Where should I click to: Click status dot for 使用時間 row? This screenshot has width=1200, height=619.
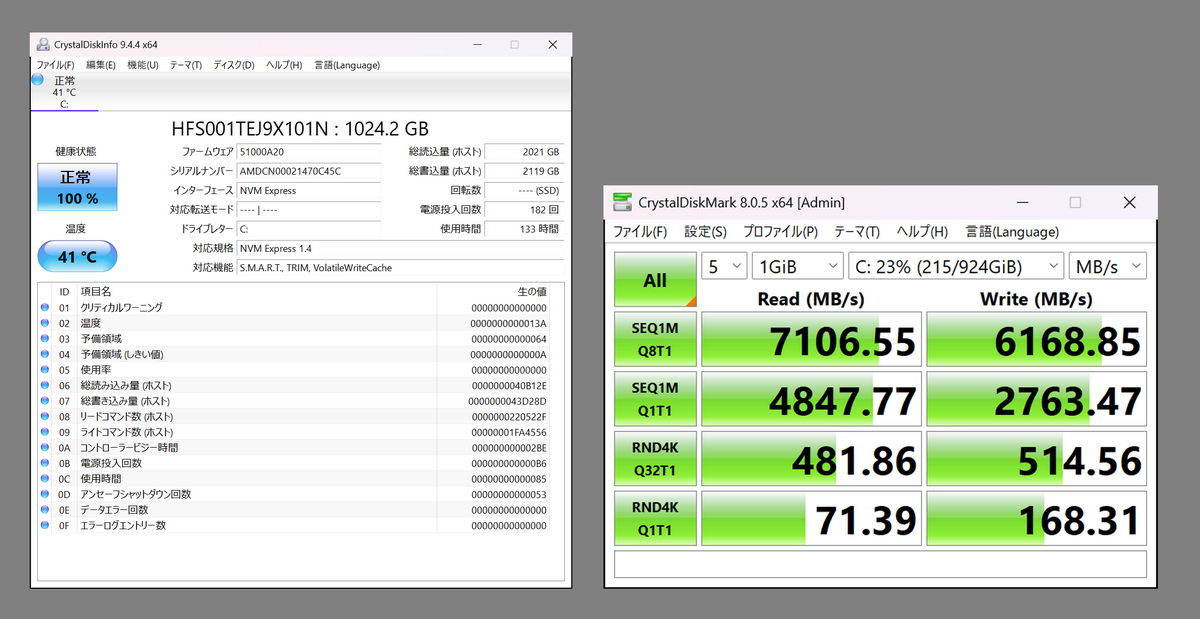point(44,479)
